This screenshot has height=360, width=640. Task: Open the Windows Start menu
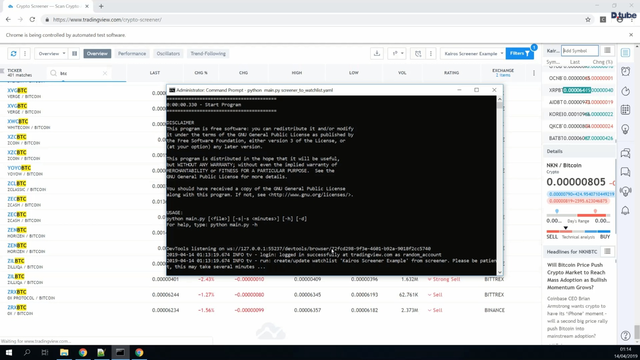[x=9, y=352]
